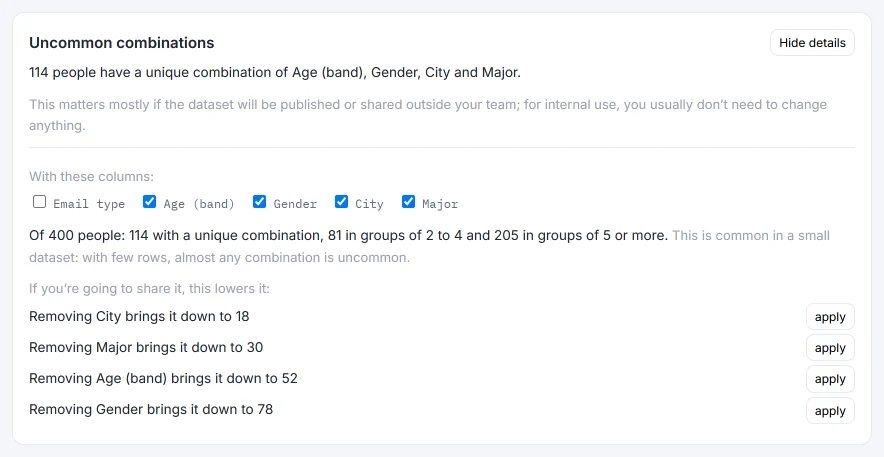Select the Uncommon combinations heading
The image size is (884, 457).
click(122, 43)
